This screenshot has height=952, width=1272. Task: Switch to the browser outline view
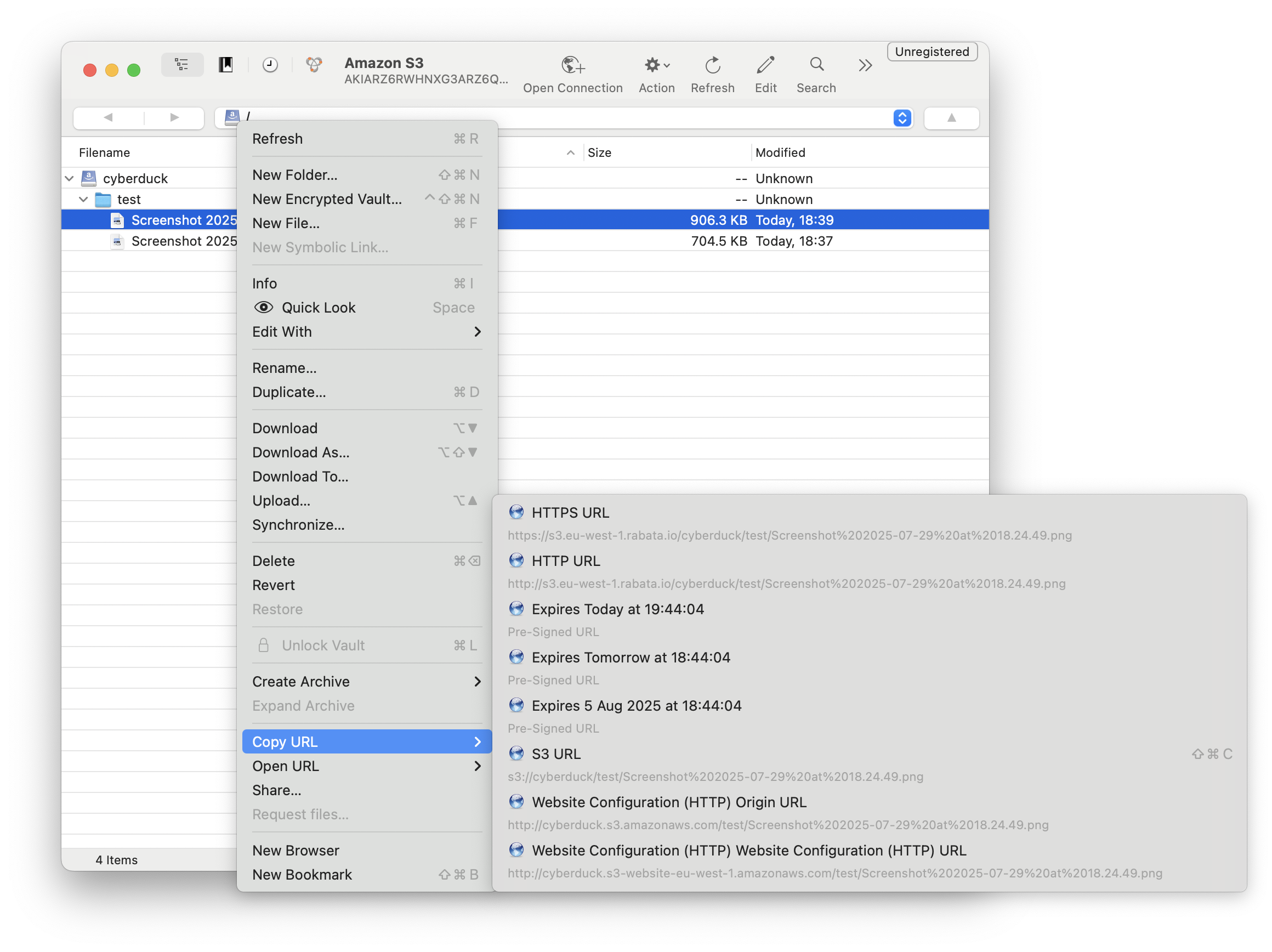(x=181, y=65)
